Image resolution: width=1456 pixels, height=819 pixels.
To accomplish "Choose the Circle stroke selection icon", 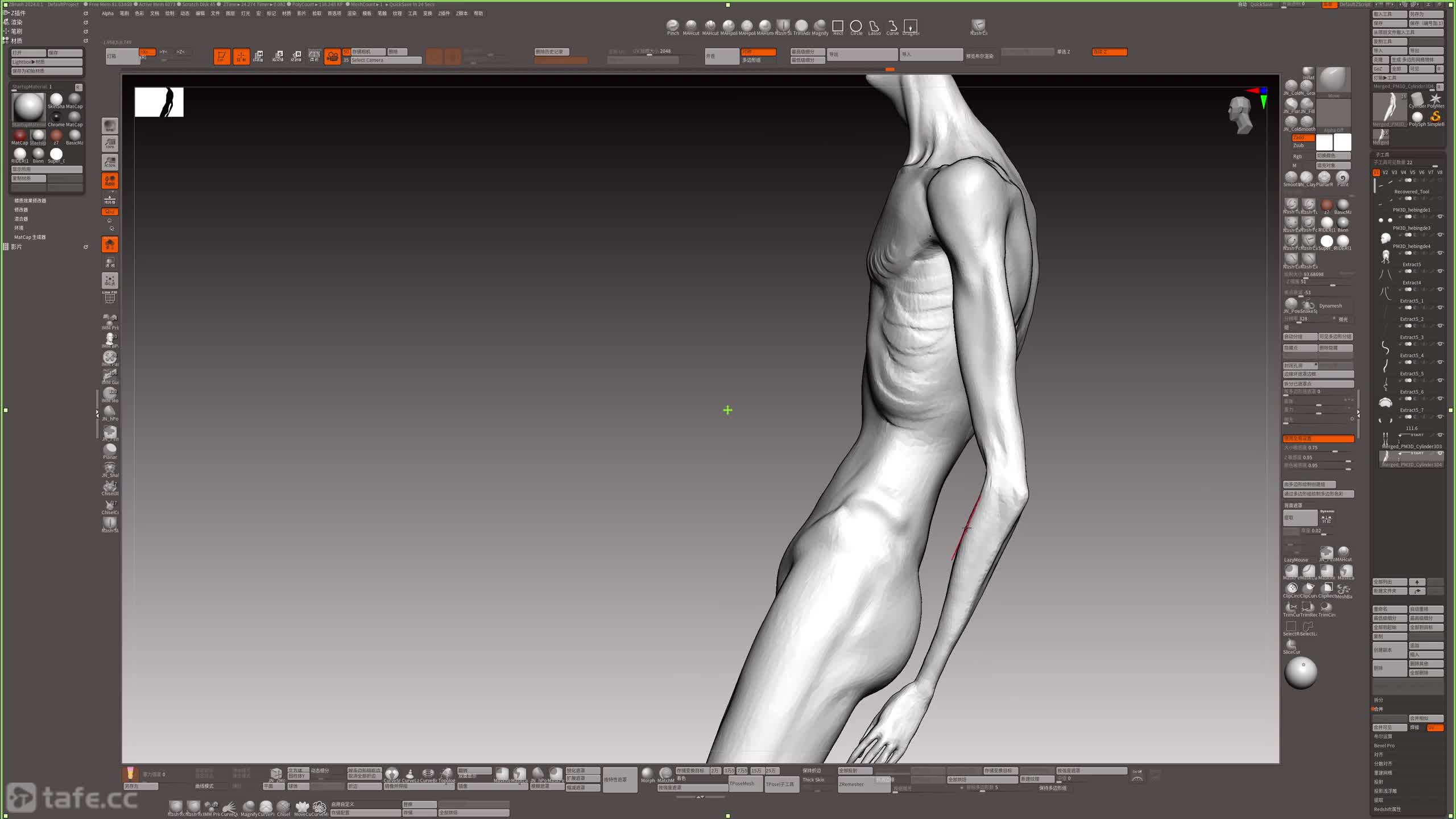I will tap(856, 26).
